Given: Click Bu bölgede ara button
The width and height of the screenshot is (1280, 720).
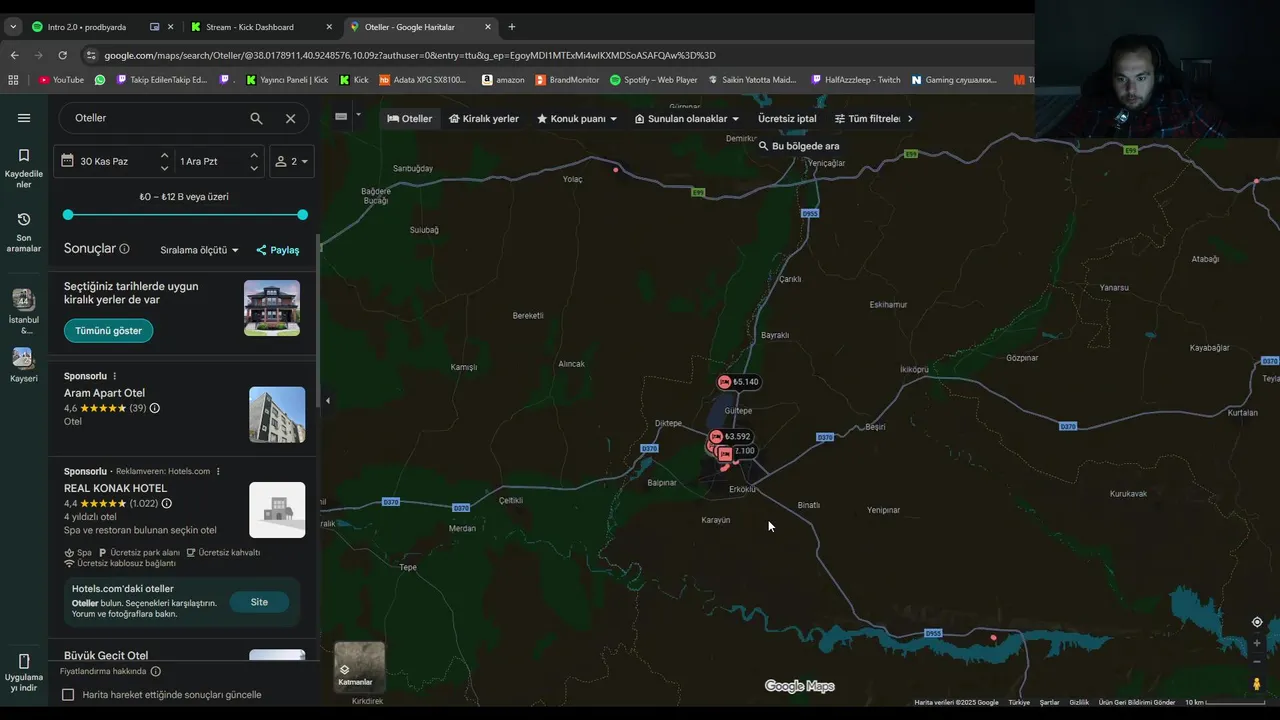Looking at the screenshot, I should click(799, 146).
